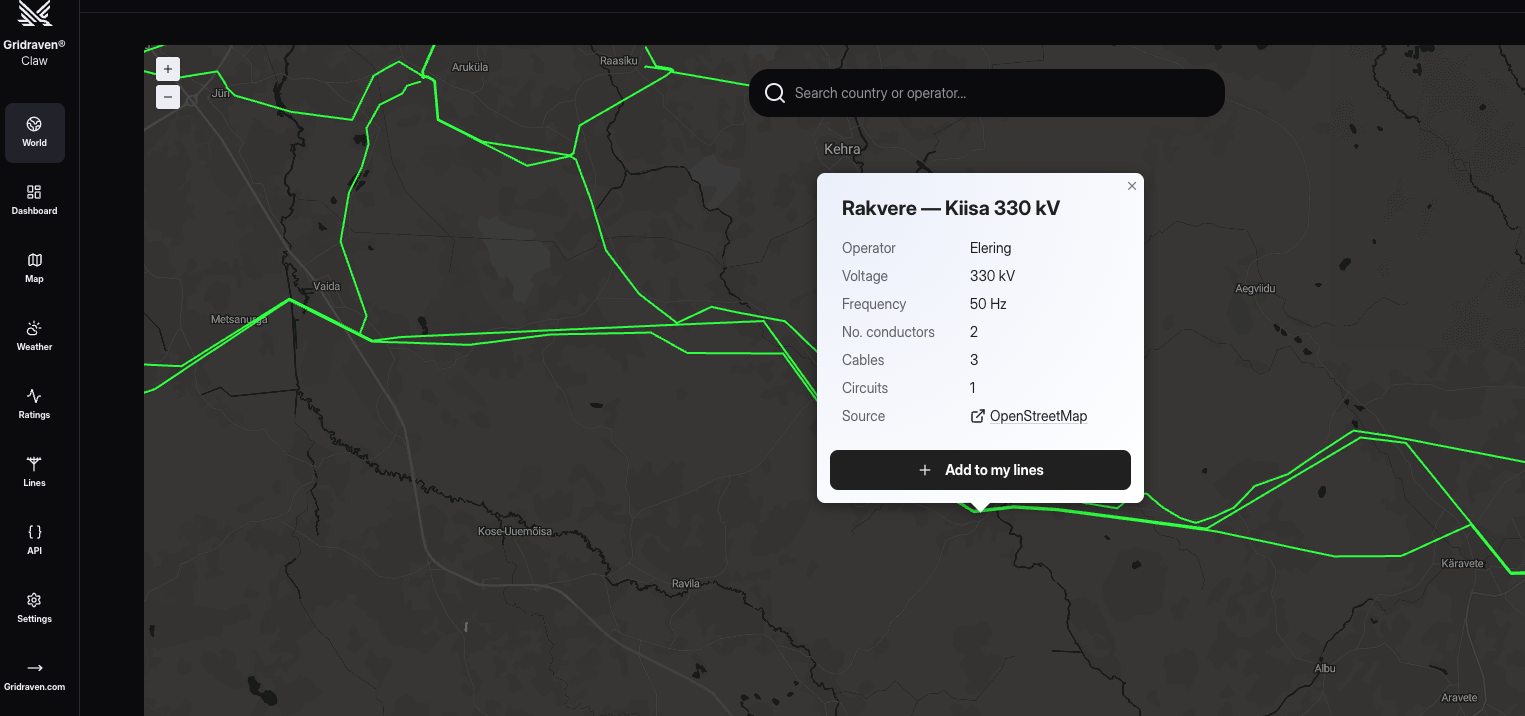Open the Lines section
The width and height of the screenshot is (1525, 716).
[35, 472]
